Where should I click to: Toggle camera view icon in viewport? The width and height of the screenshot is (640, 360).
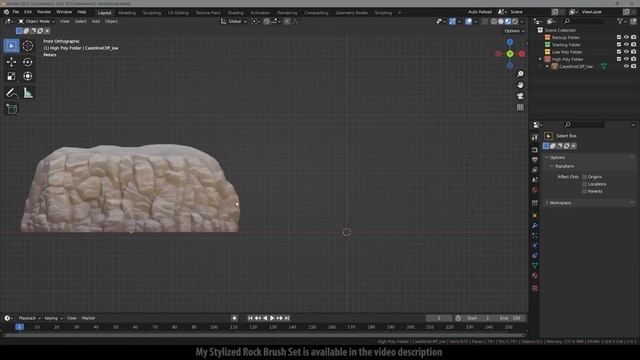coord(520,96)
